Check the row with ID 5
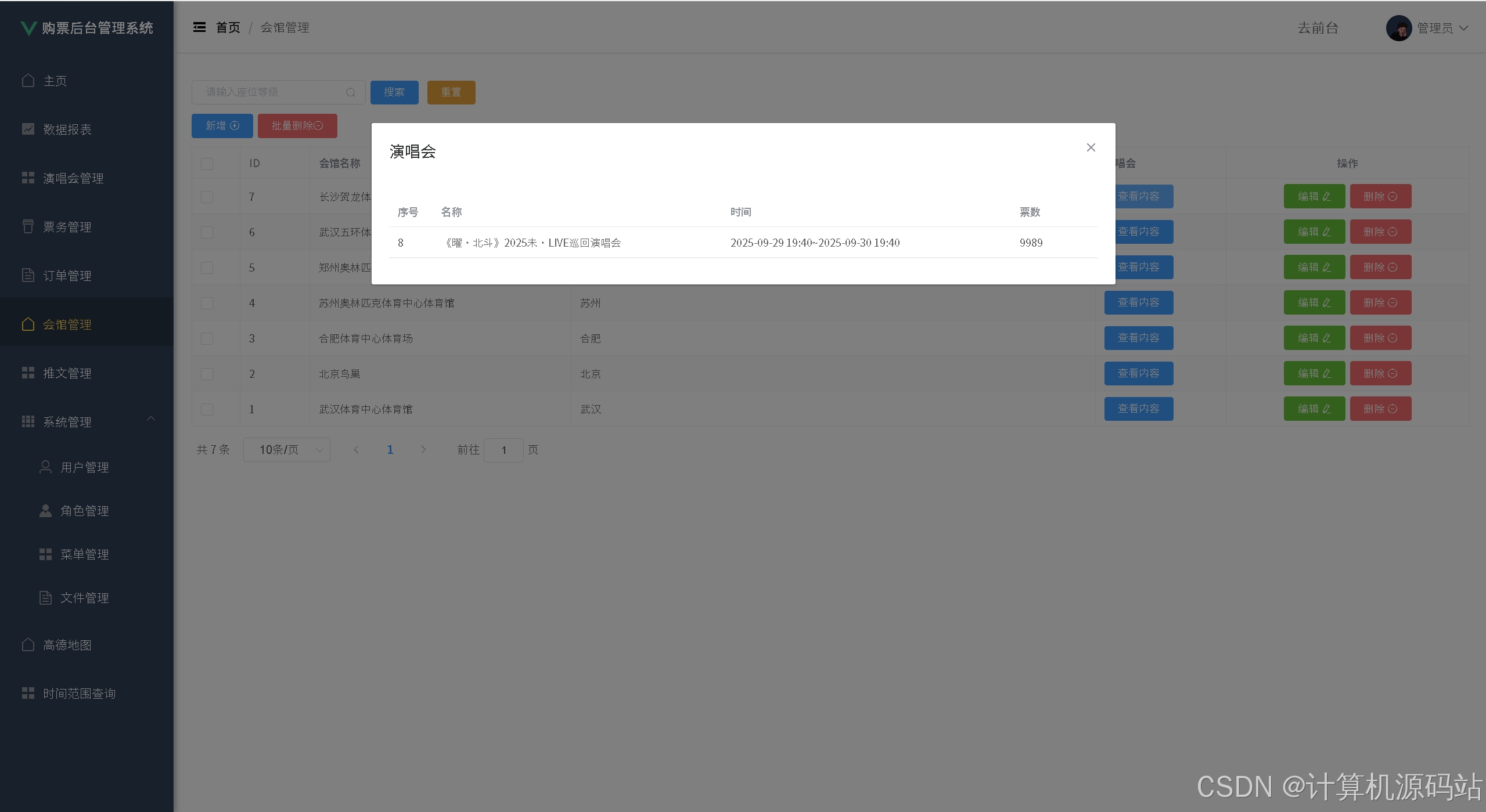Viewport: 1486px width, 812px height. pos(207,268)
